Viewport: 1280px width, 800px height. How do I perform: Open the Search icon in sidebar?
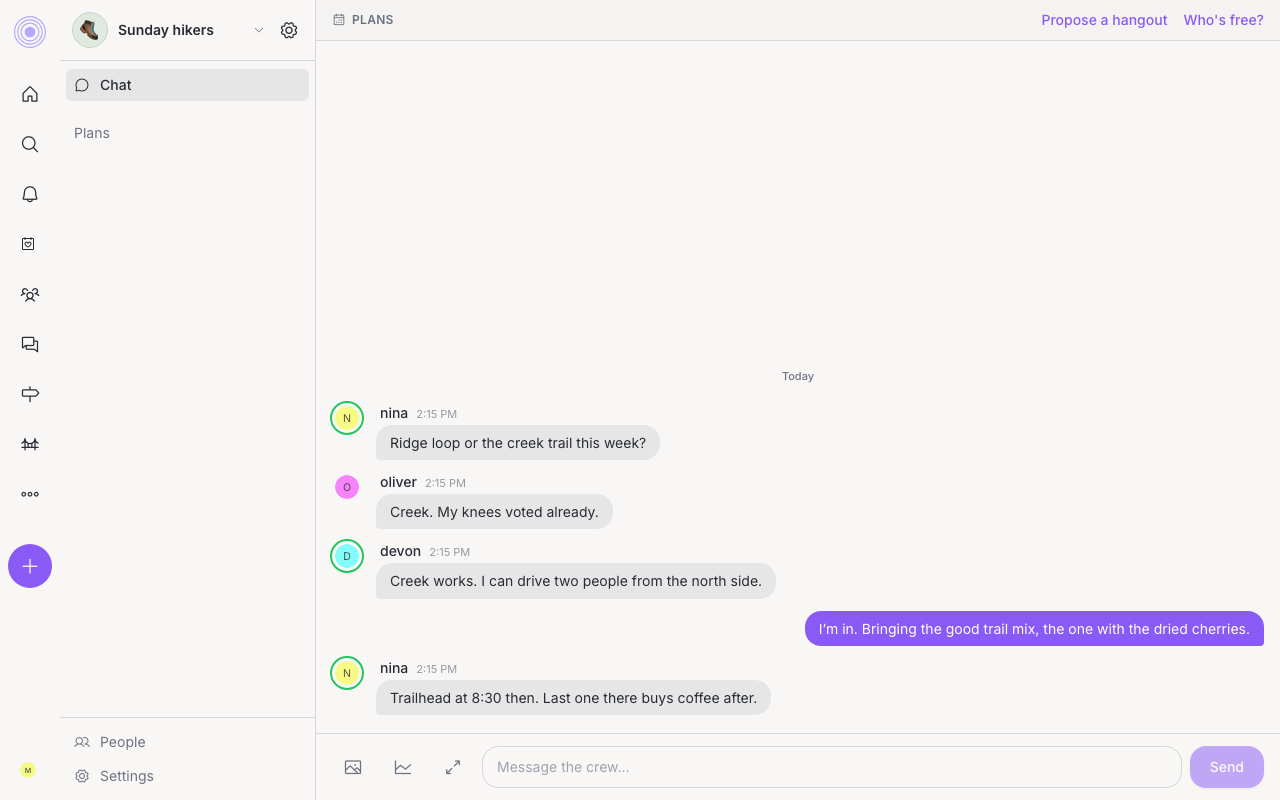click(30, 144)
